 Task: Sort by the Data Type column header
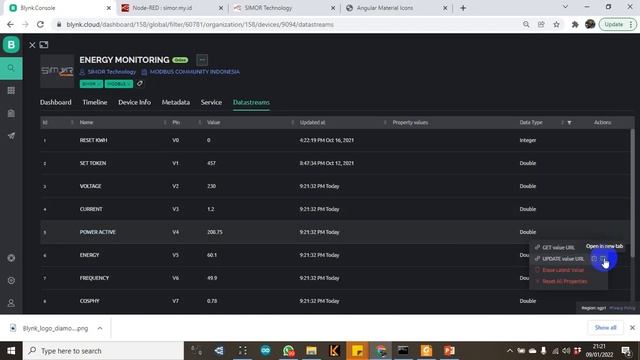[531, 122]
